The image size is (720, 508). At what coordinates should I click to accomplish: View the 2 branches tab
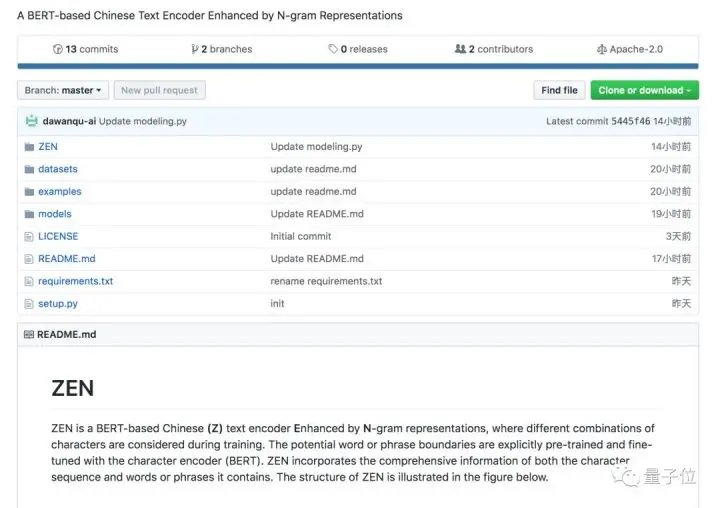(x=226, y=49)
